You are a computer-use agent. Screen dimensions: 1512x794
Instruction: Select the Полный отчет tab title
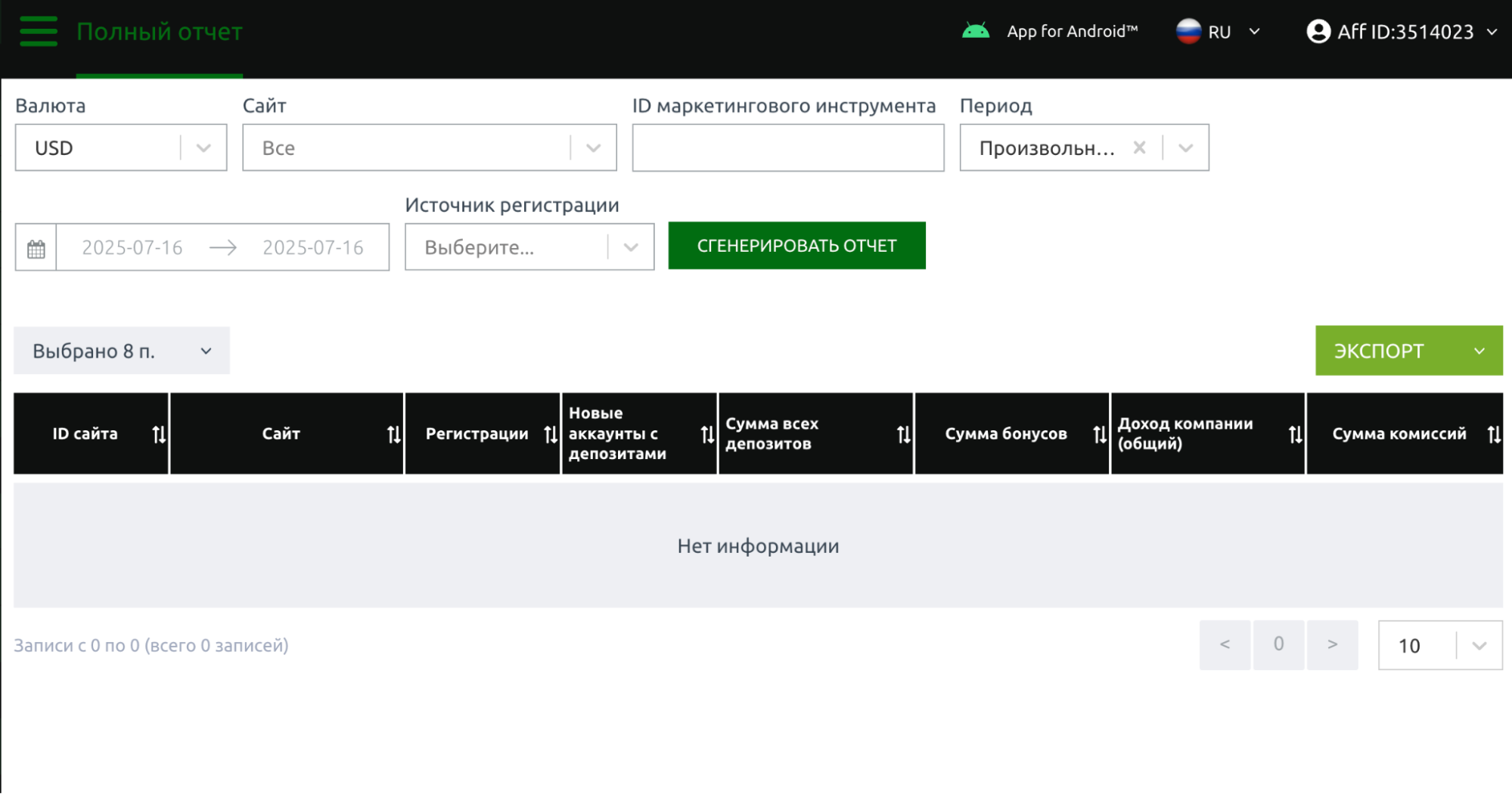click(160, 32)
